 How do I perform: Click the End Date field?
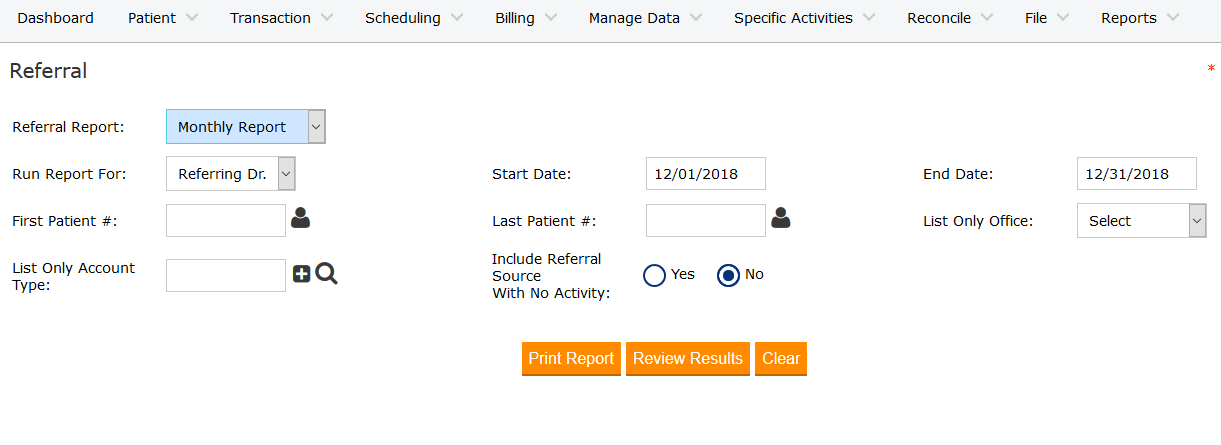coord(1136,174)
